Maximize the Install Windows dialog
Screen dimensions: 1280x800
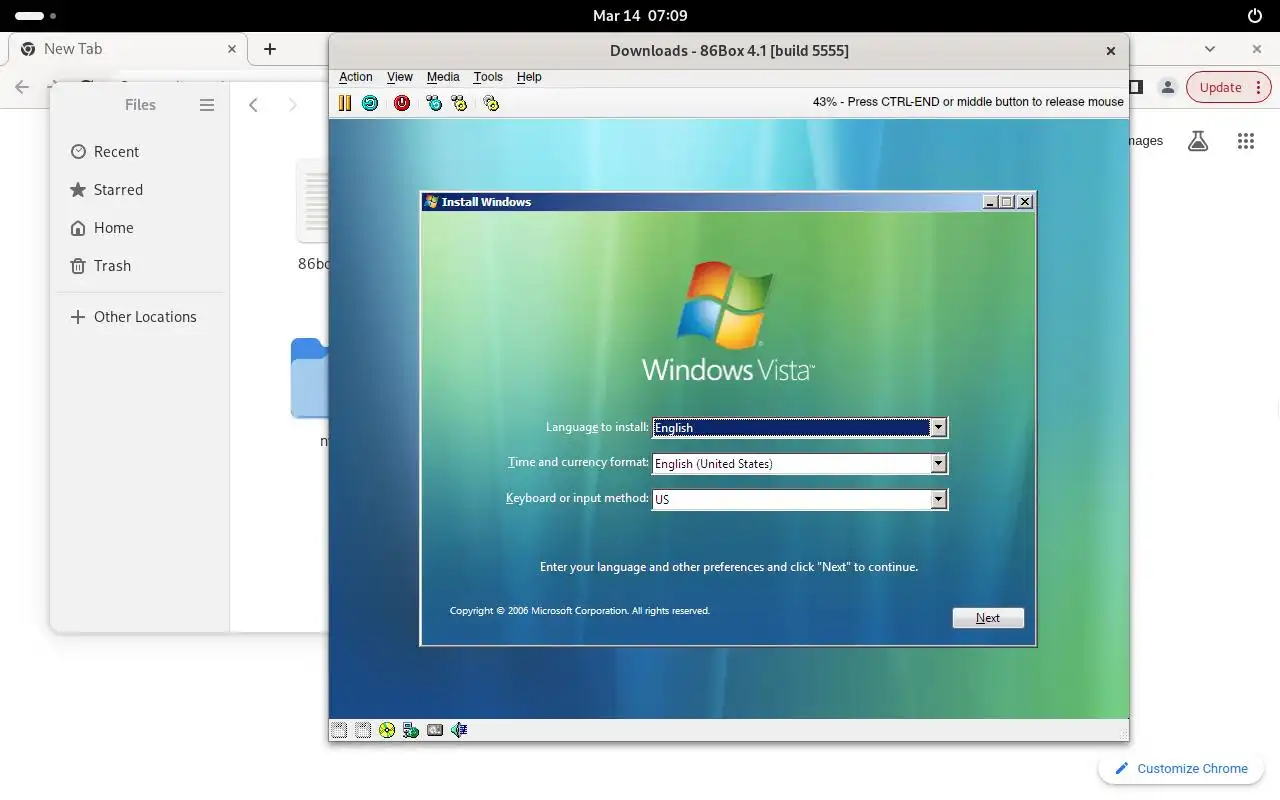[x=1007, y=202]
